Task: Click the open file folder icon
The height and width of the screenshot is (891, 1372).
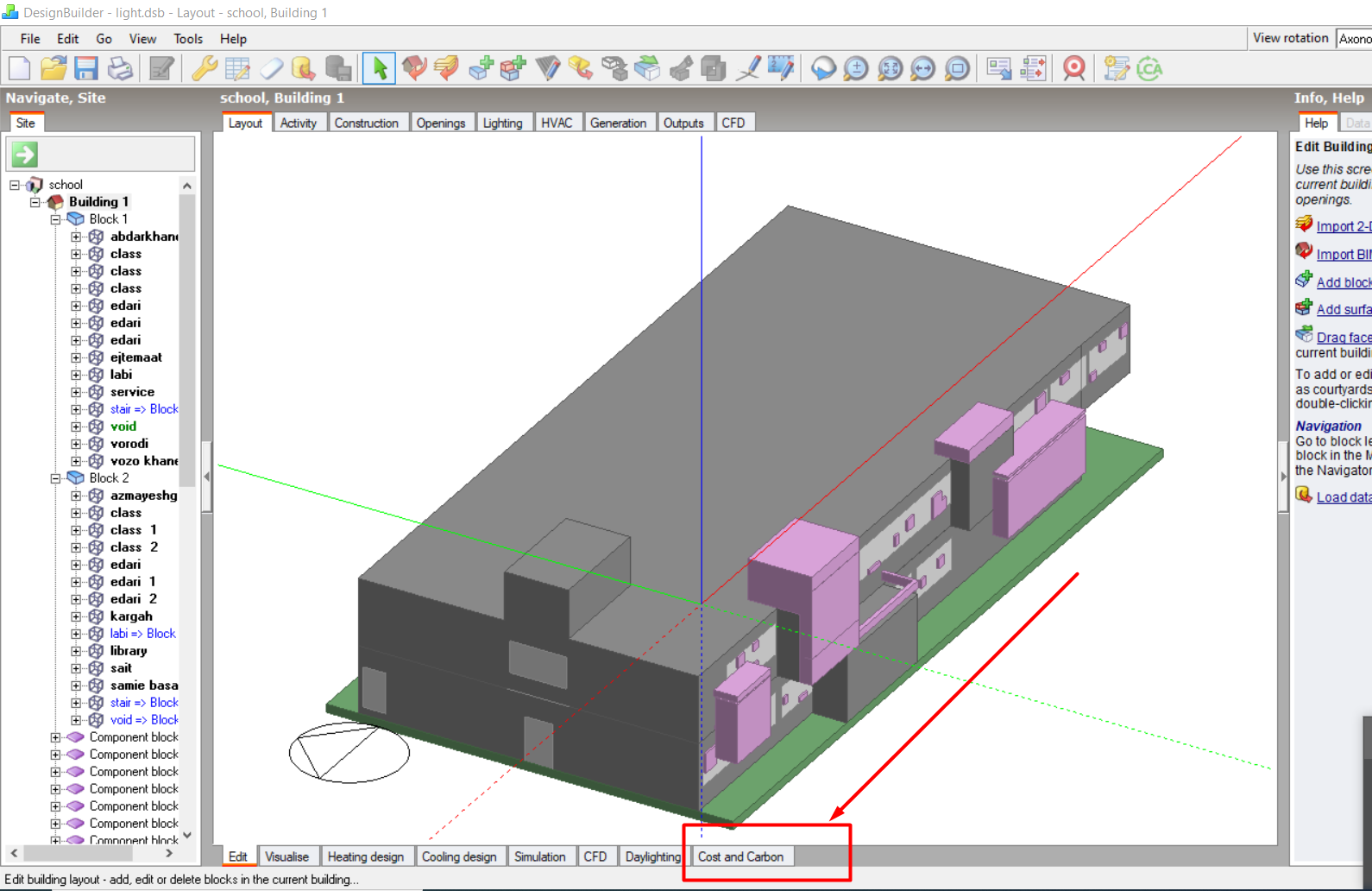Action: pos(53,68)
